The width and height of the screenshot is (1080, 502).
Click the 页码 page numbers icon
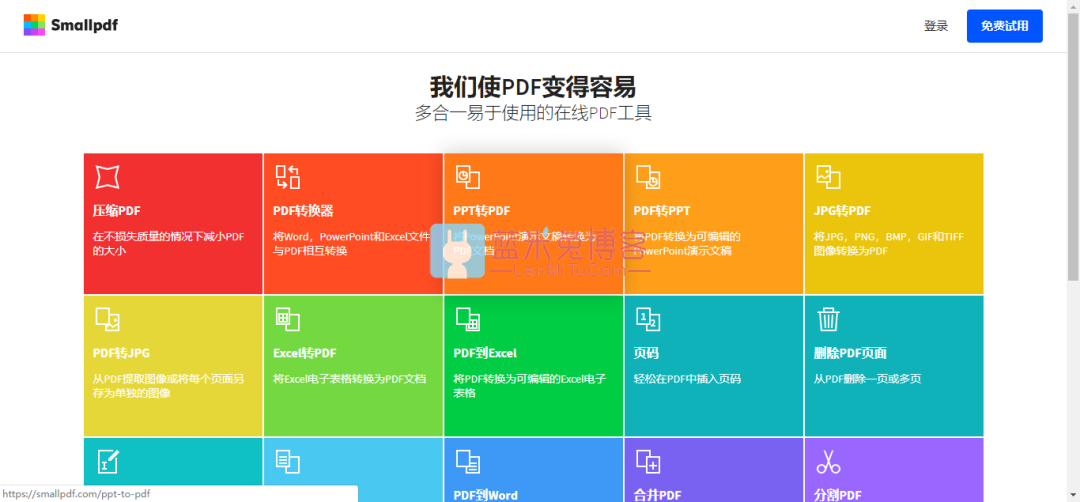[x=648, y=319]
